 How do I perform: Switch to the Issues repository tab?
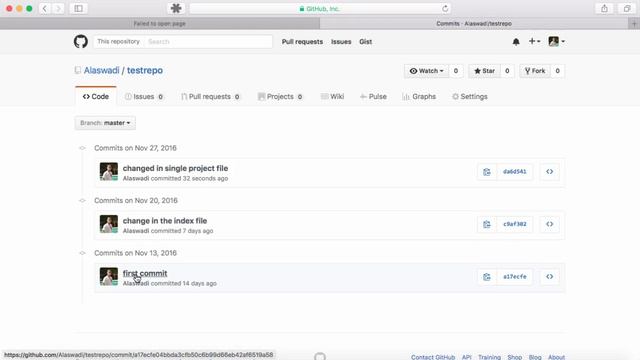(x=144, y=97)
